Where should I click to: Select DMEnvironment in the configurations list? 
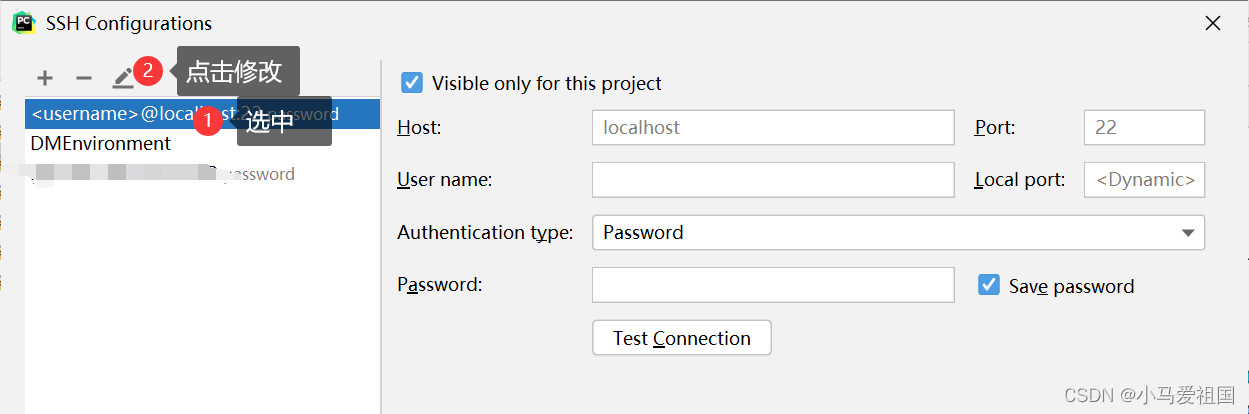[x=101, y=144]
